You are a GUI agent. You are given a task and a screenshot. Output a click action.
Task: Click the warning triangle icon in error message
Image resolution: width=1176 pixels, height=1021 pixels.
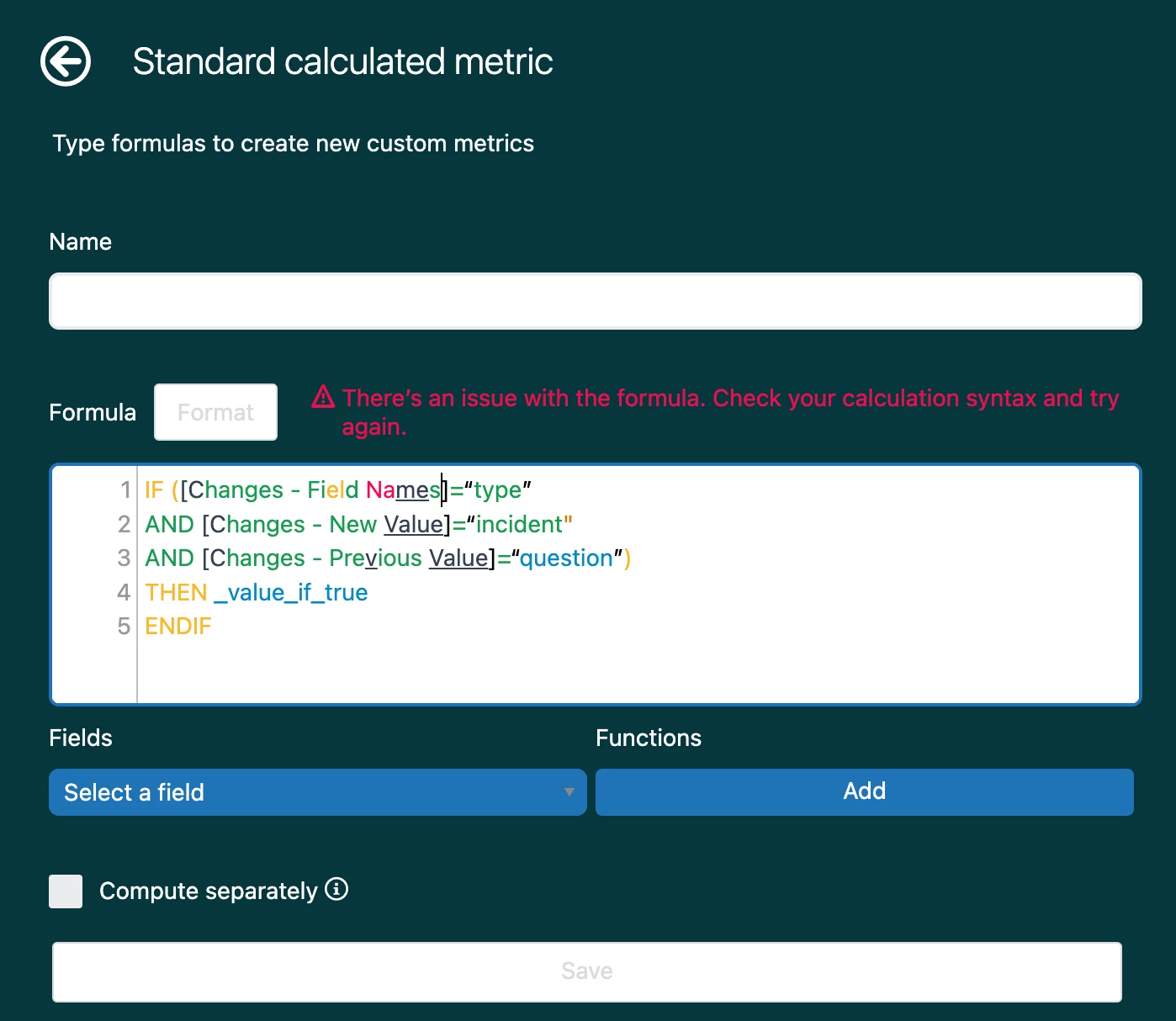point(323,397)
